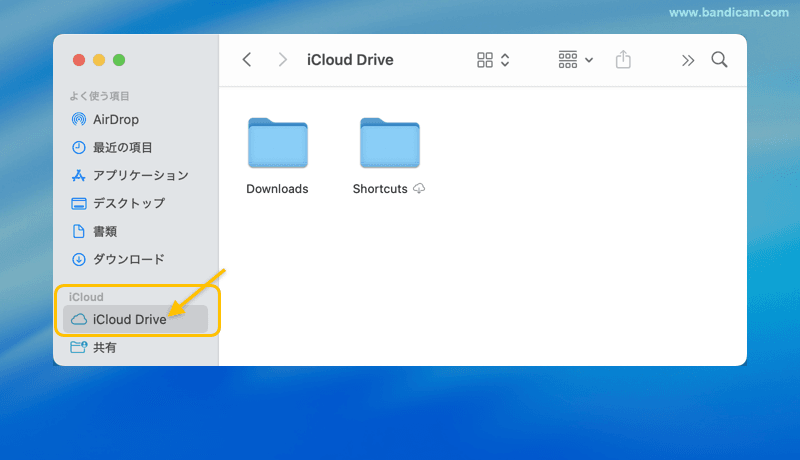800x460 pixels.
Task: Open ダウンロード in the sidebar
Action: tap(129, 259)
